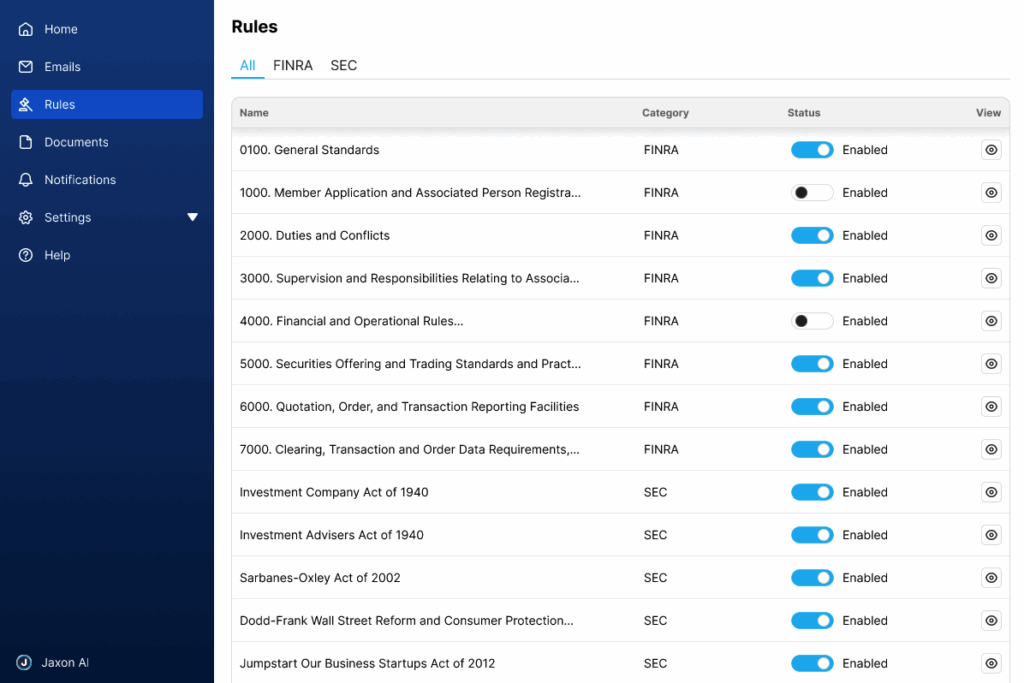This screenshot has width=1024, height=683.
Task: Open Notifications in the sidebar
Action: point(80,180)
